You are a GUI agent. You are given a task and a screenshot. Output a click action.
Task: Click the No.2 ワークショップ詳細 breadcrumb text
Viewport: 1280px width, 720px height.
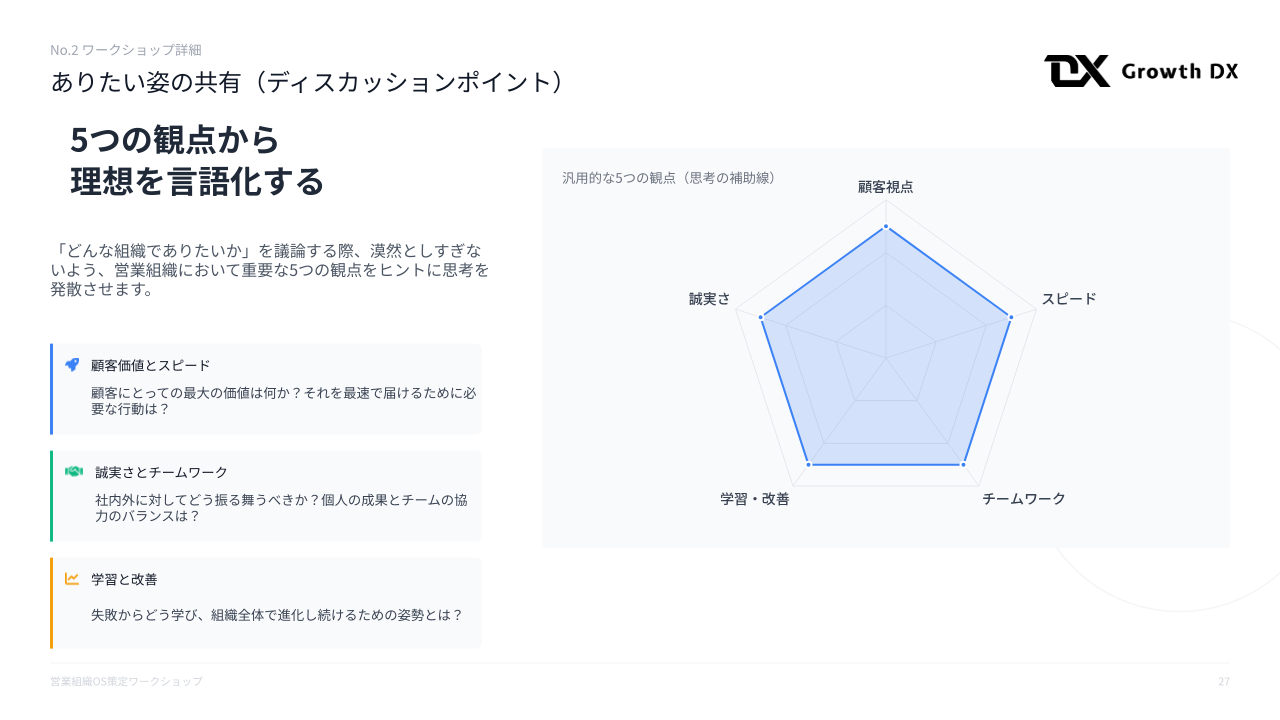point(126,50)
